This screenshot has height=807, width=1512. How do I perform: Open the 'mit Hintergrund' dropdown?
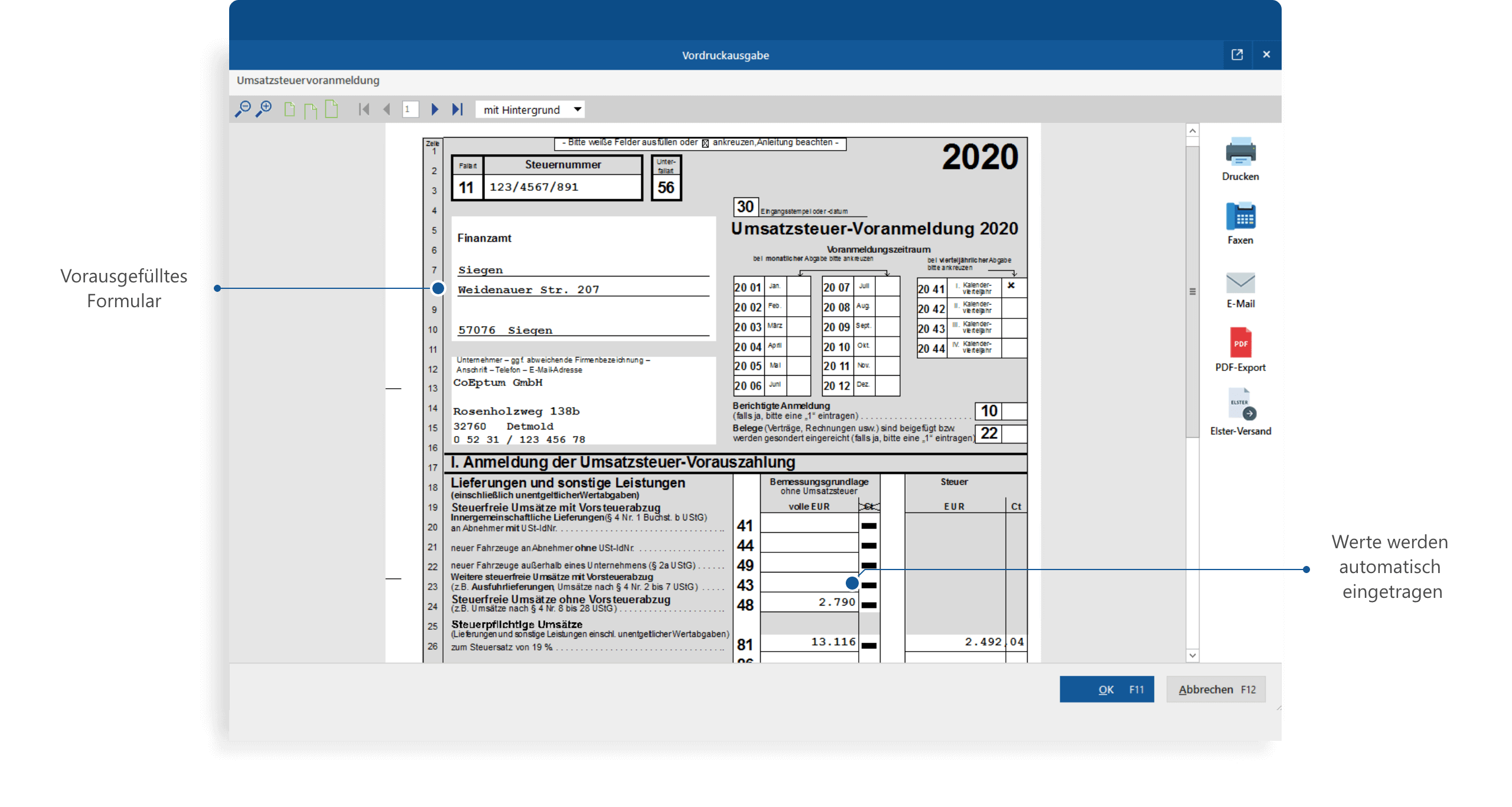(x=530, y=109)
